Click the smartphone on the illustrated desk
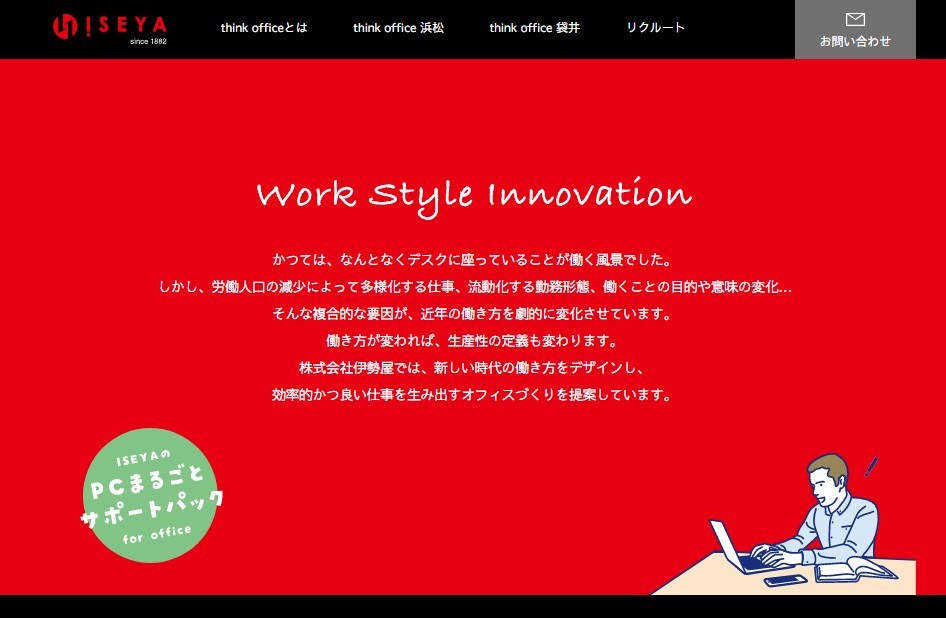The height and width of the screenshot is (618, 946). (785, 580)
